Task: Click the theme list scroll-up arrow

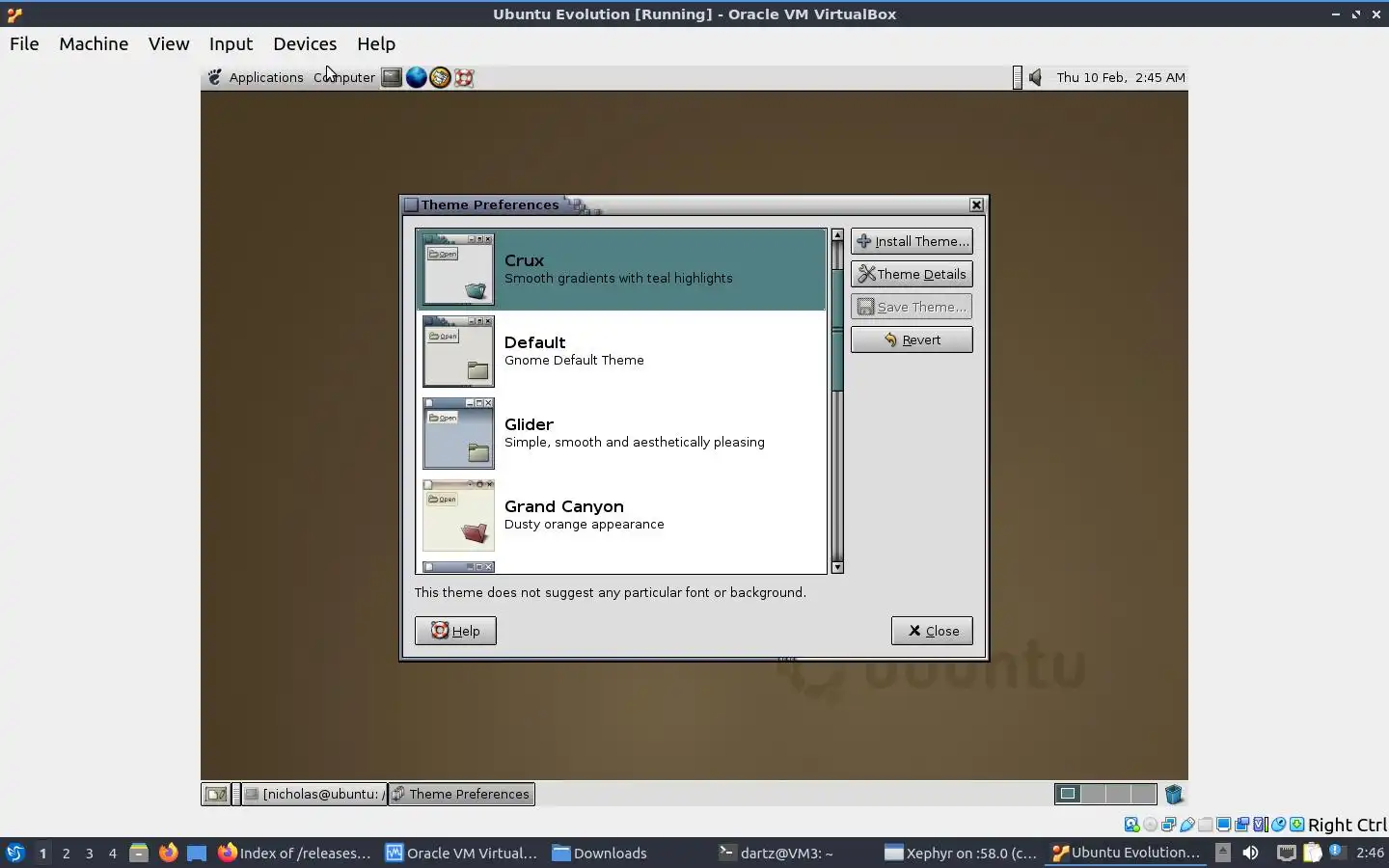Action: click(x=837, y=235)
